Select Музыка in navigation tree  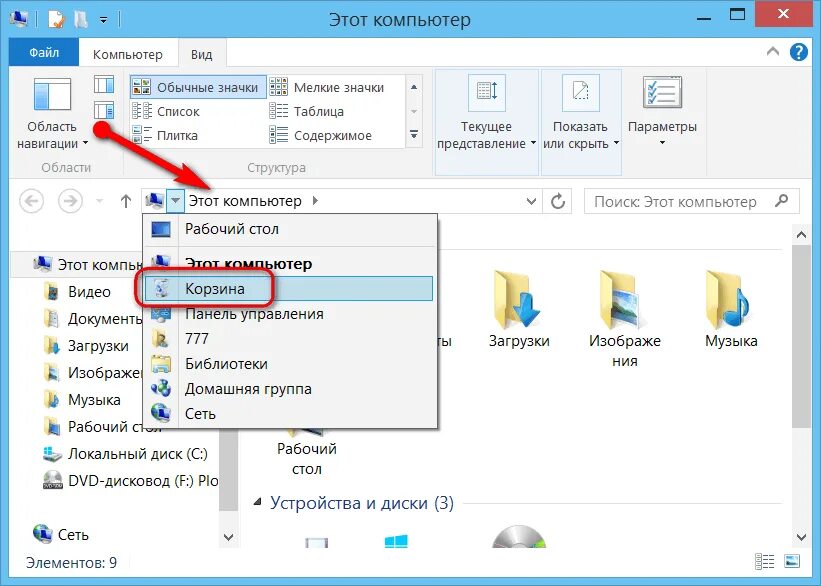82,400
